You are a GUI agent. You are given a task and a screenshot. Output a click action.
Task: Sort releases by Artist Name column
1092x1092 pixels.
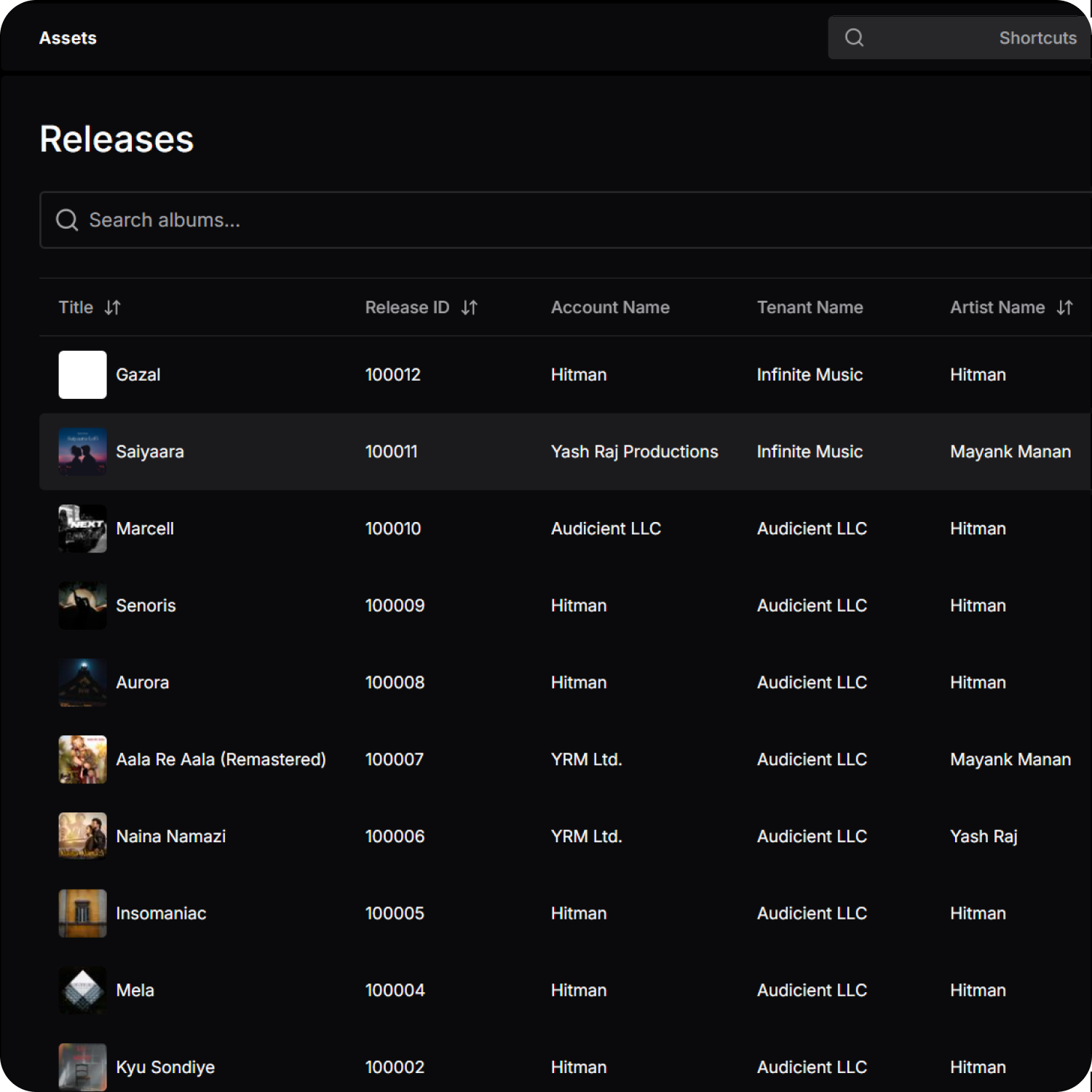click(1065, 307)
